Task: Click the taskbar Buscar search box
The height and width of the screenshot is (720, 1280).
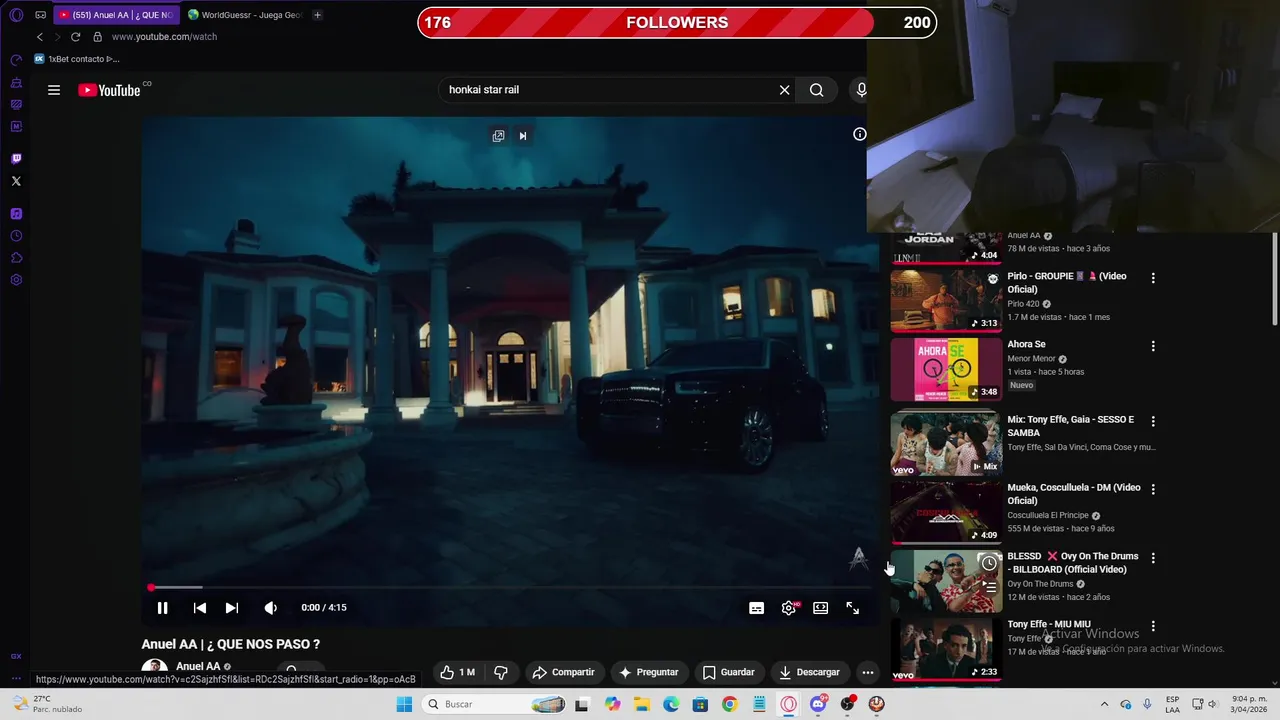Action: tap(496, 704)
